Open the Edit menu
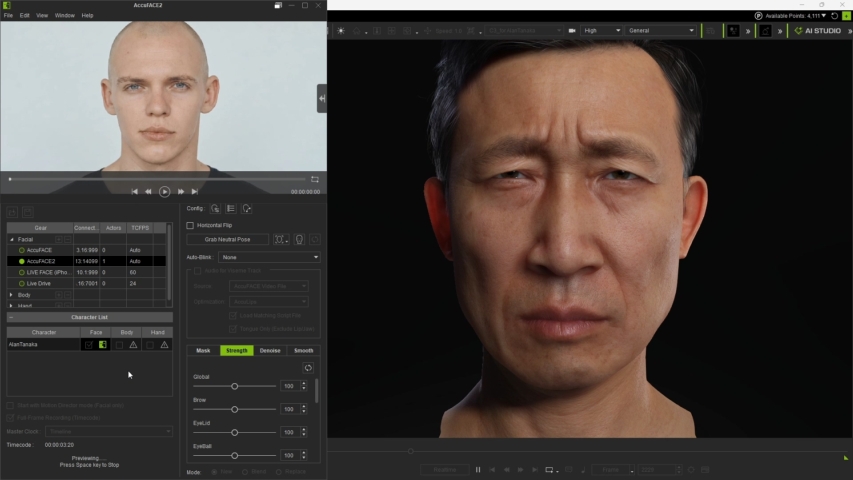Viewport: 853px width, 480px height. tap(24, 16)
